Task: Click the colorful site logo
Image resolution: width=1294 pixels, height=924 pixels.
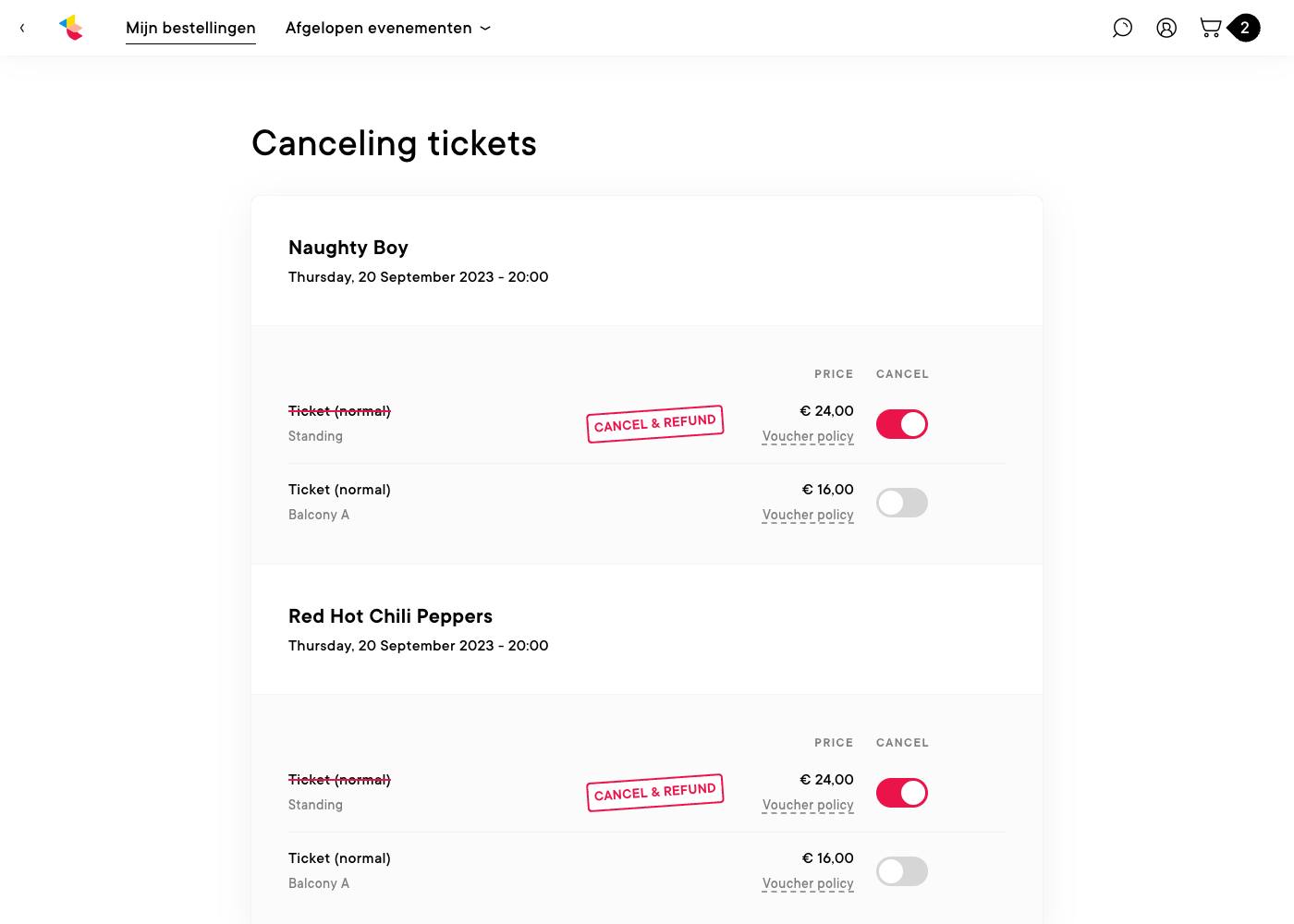Action: point(71,28)
